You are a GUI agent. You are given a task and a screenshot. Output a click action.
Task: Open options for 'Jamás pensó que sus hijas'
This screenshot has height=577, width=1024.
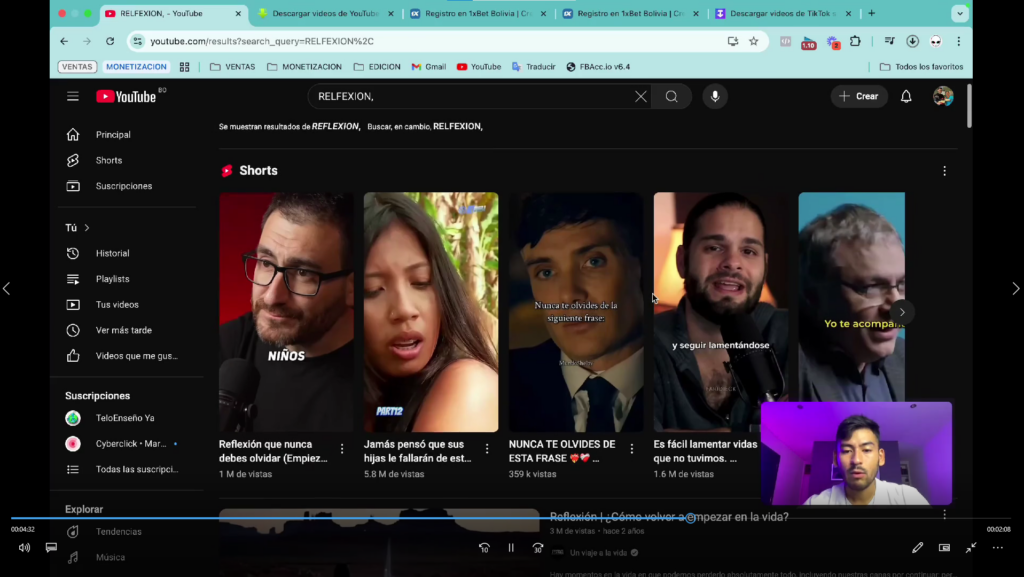click(487, 449)
